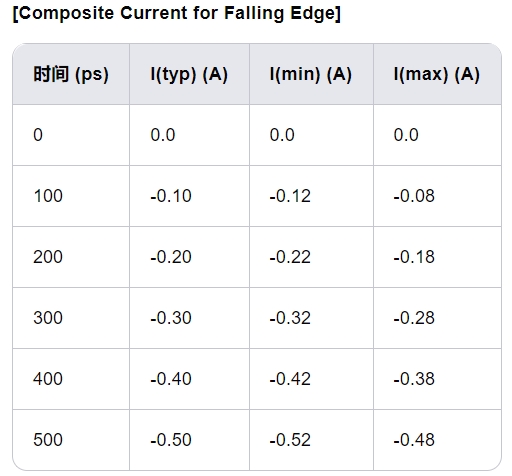Select the I(min) value -0.32
The image size is (512, 476).
(x=290, y=318)
